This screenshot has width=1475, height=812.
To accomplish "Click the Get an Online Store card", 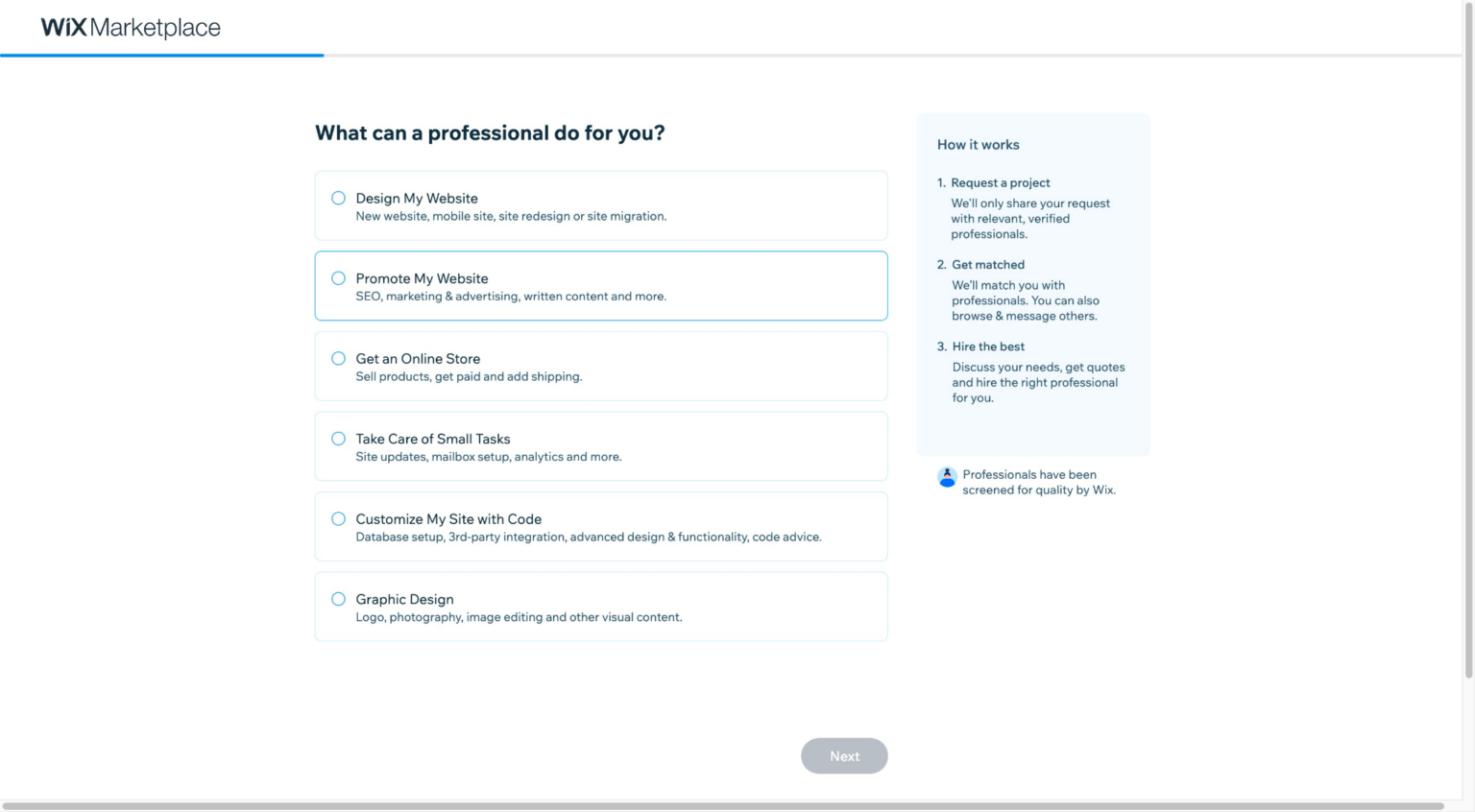I will tap(601, 366).
